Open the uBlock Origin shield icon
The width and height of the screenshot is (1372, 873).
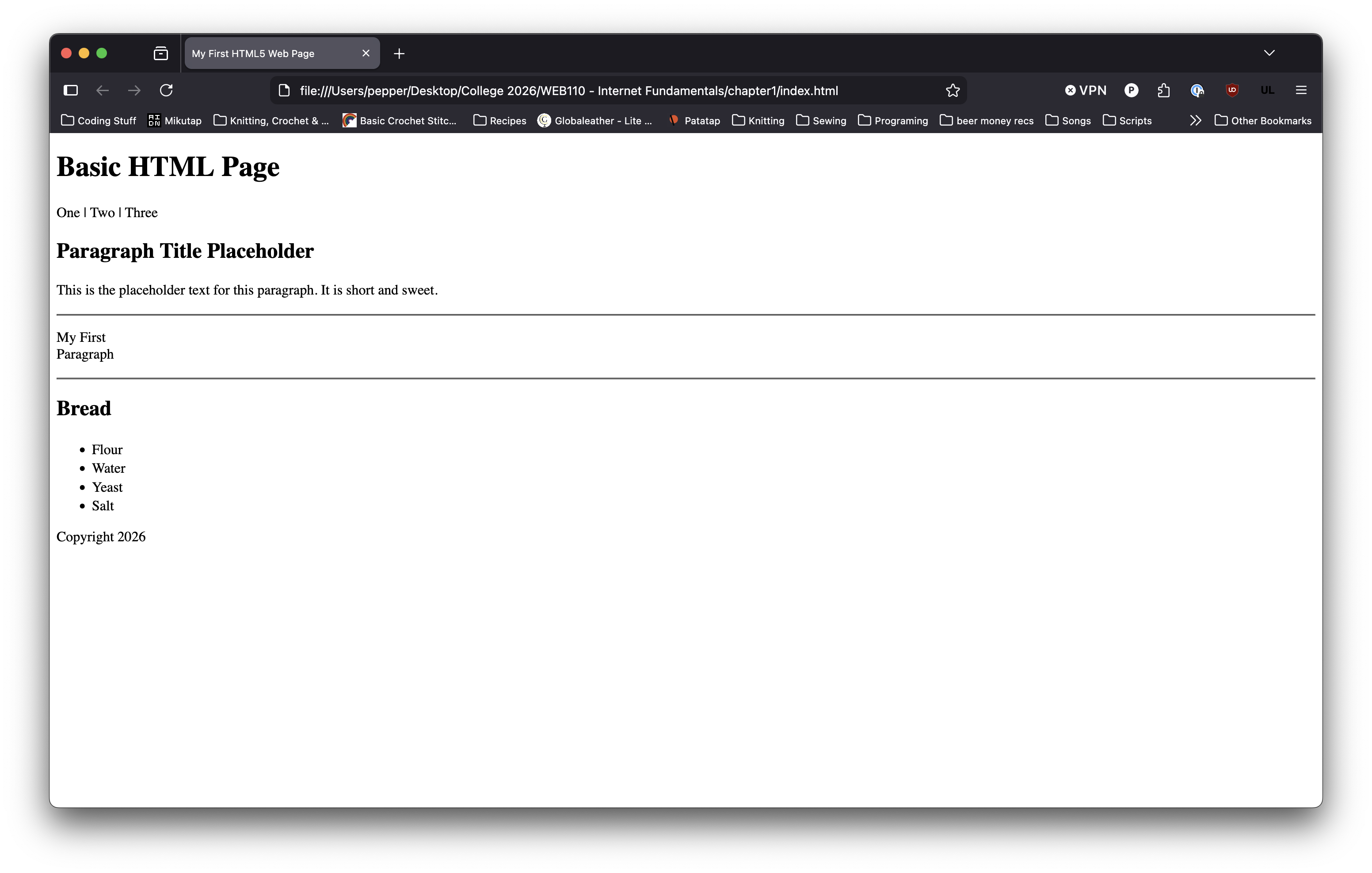[x=1232, y=90]
